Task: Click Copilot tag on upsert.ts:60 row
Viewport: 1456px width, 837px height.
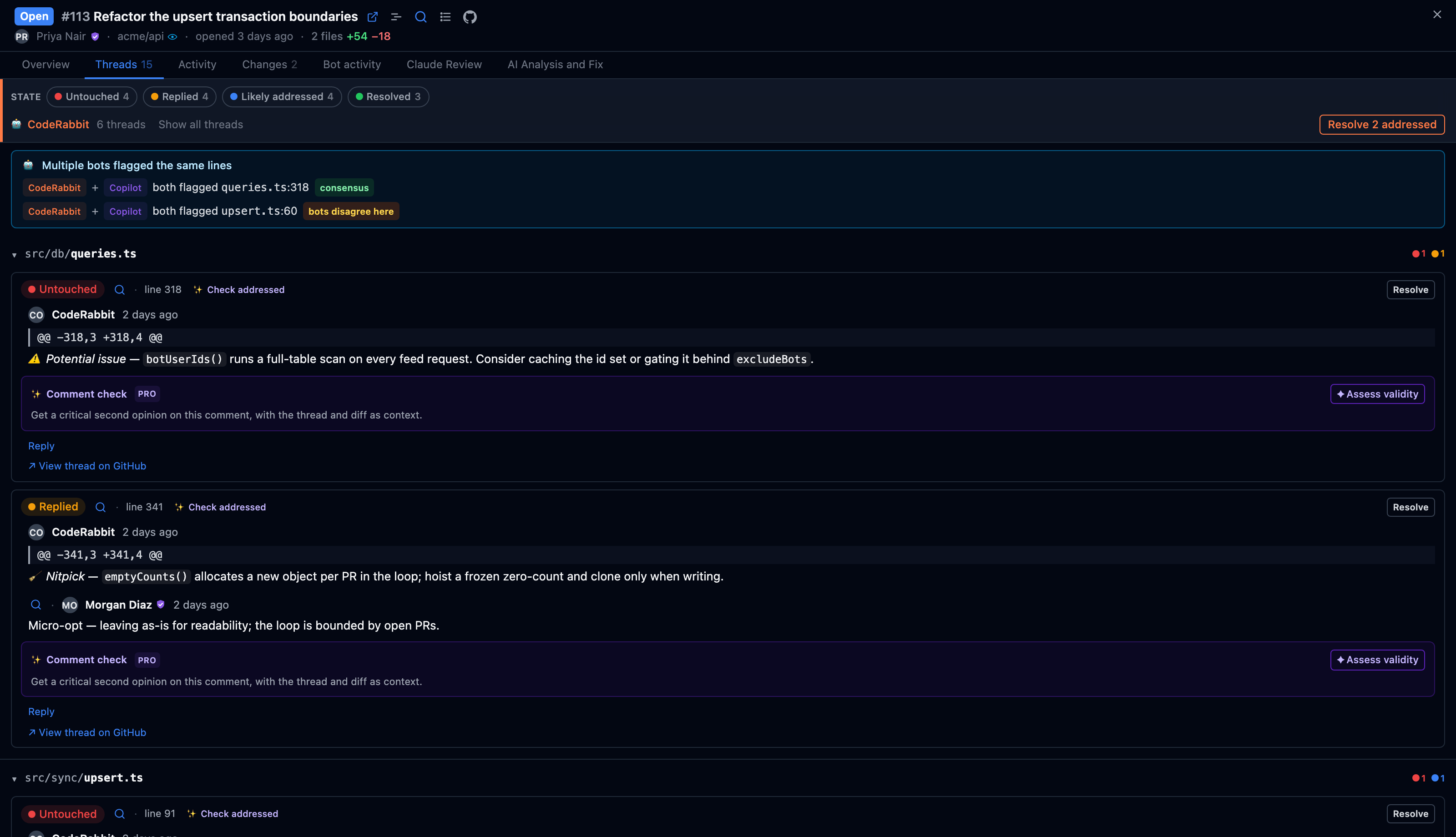Action: click(125, 212)
